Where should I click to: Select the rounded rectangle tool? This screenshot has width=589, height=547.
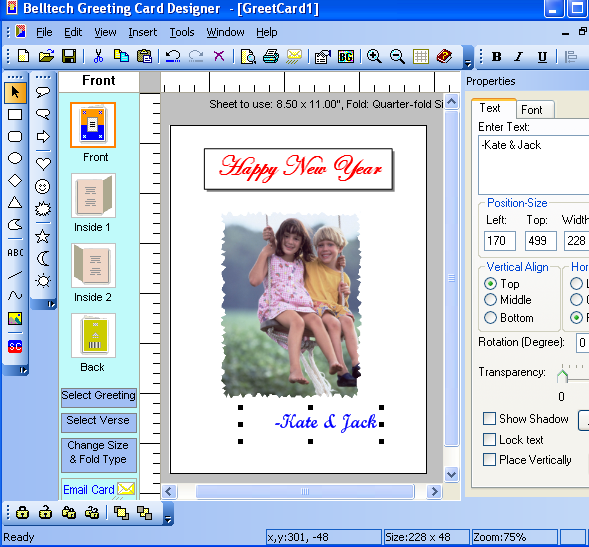15,136
